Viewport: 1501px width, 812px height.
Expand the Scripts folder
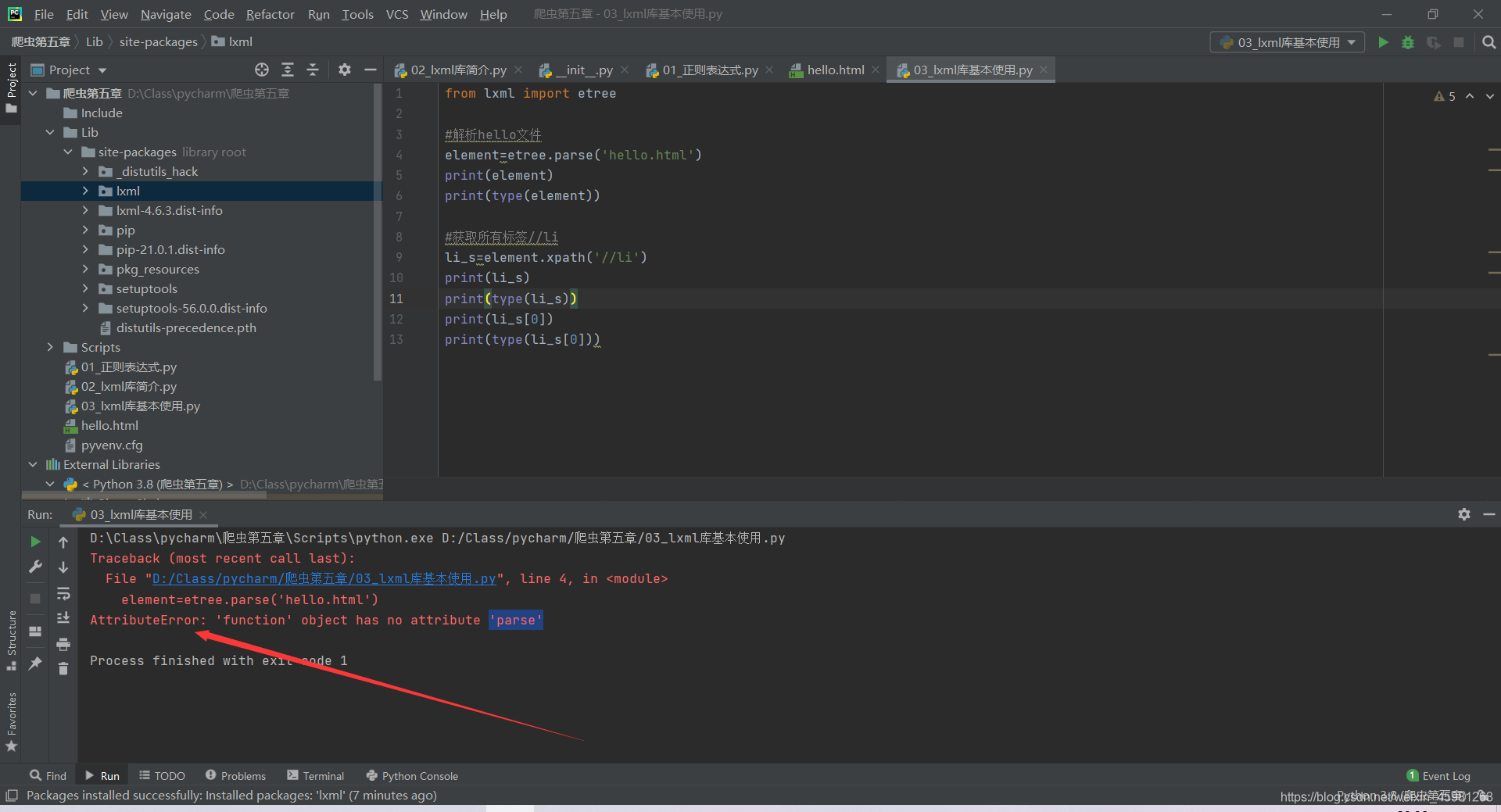[x=50, y=347]
